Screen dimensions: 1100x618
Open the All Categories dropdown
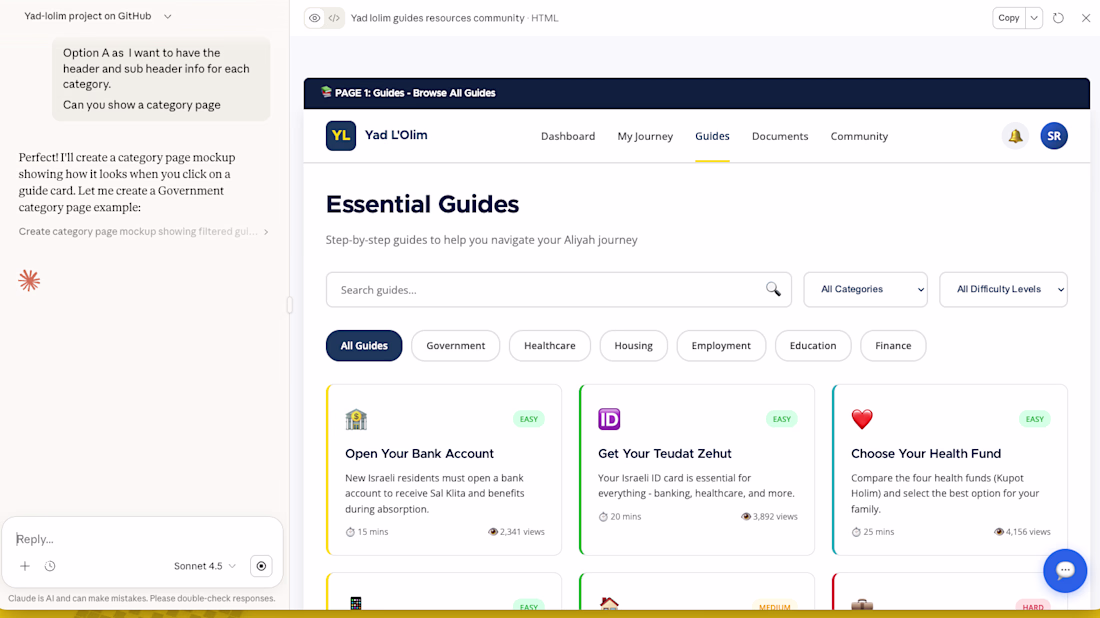[866, 290]
